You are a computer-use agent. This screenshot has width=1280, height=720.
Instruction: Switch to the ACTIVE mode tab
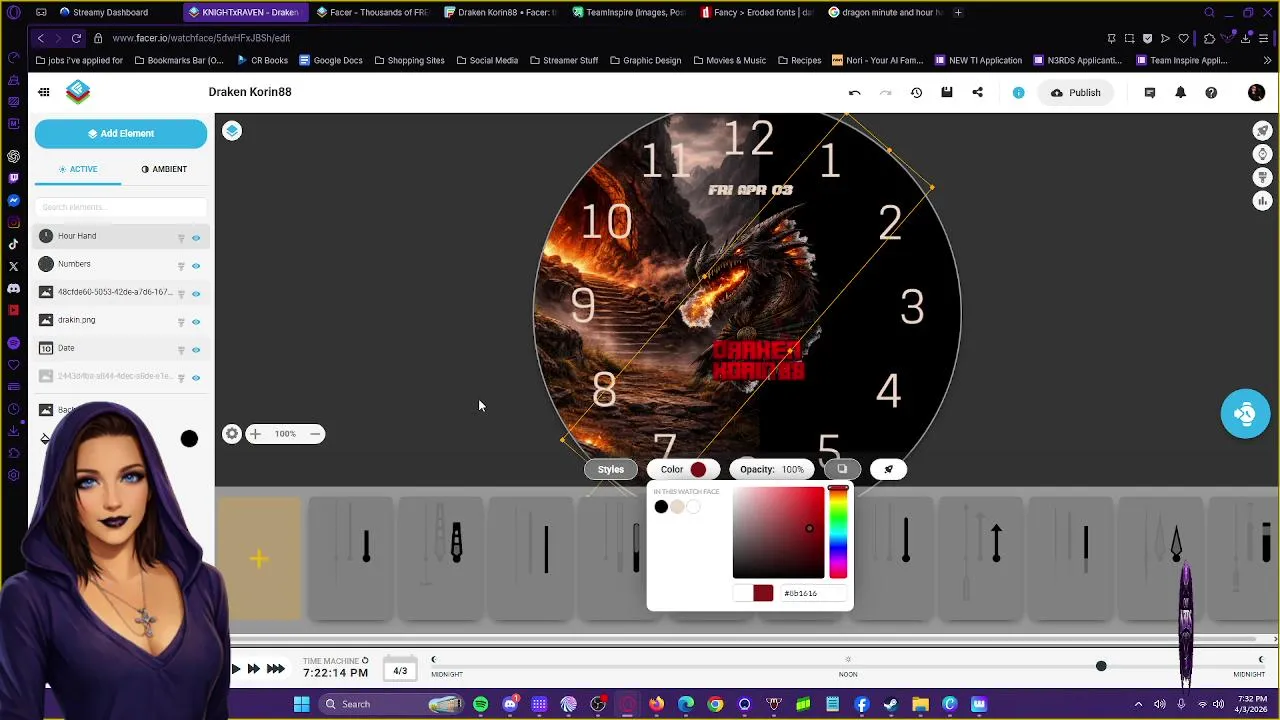click(78, 169)
